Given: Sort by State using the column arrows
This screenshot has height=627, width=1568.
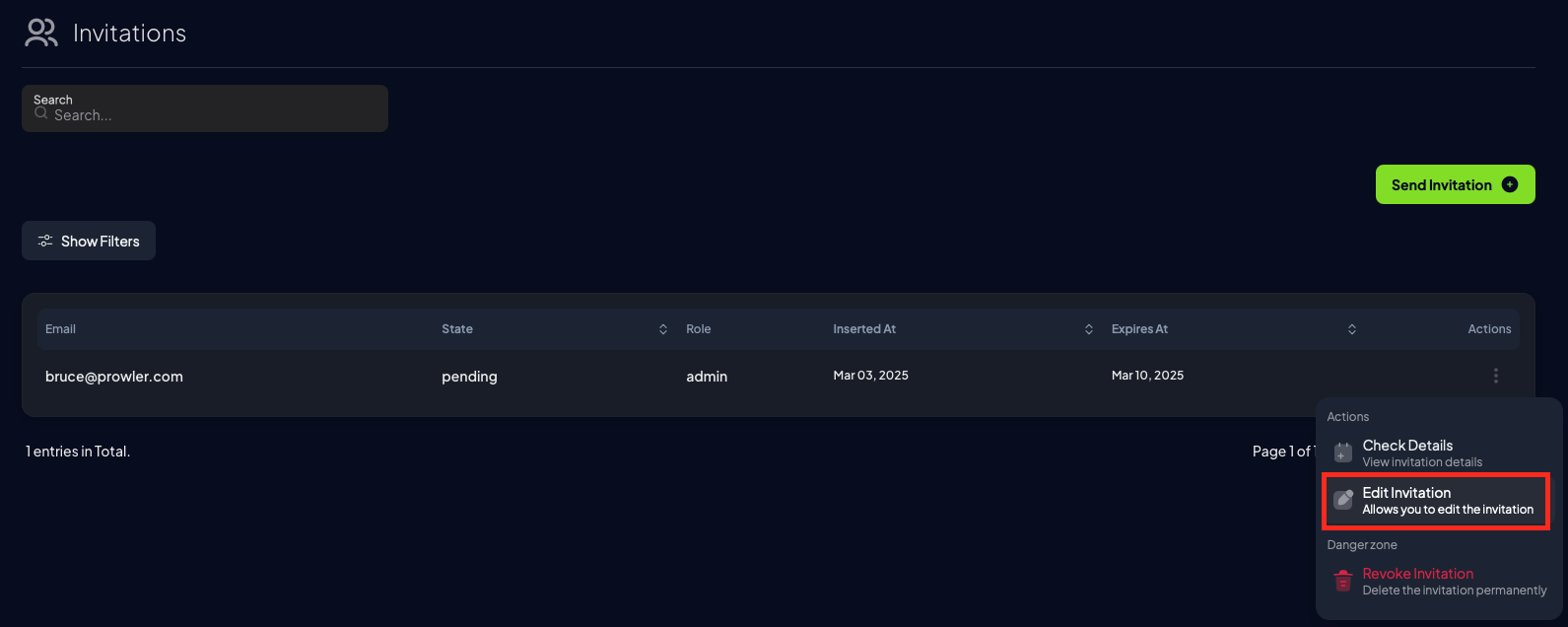Looking at the screenshot, I should point(663,329).
